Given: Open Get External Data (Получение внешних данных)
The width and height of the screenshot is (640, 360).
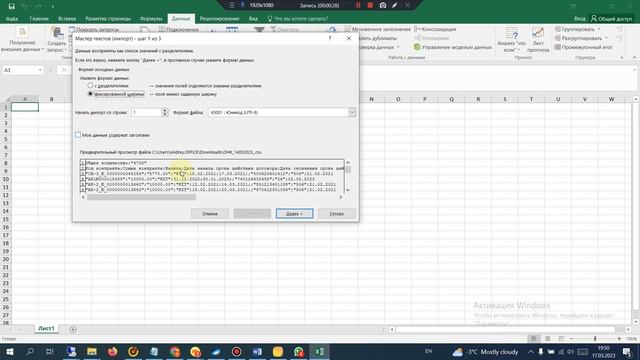Looking at the screenshot, I should [22, 39].
